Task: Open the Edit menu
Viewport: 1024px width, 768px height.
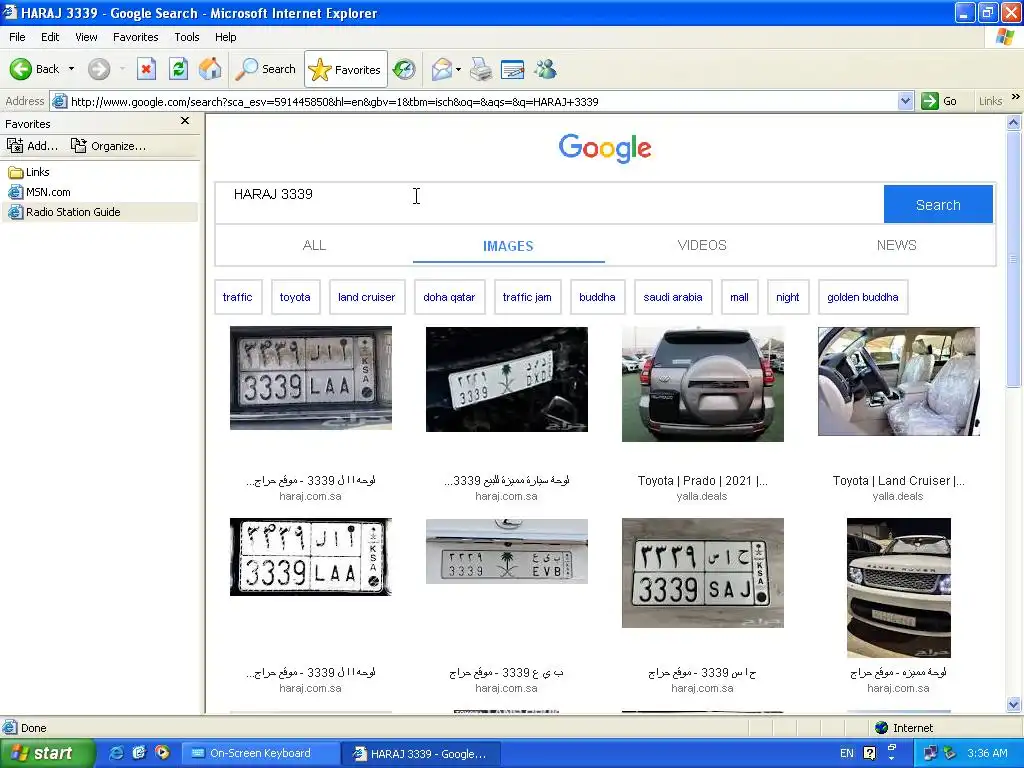Action: click(x=50, y=37)
